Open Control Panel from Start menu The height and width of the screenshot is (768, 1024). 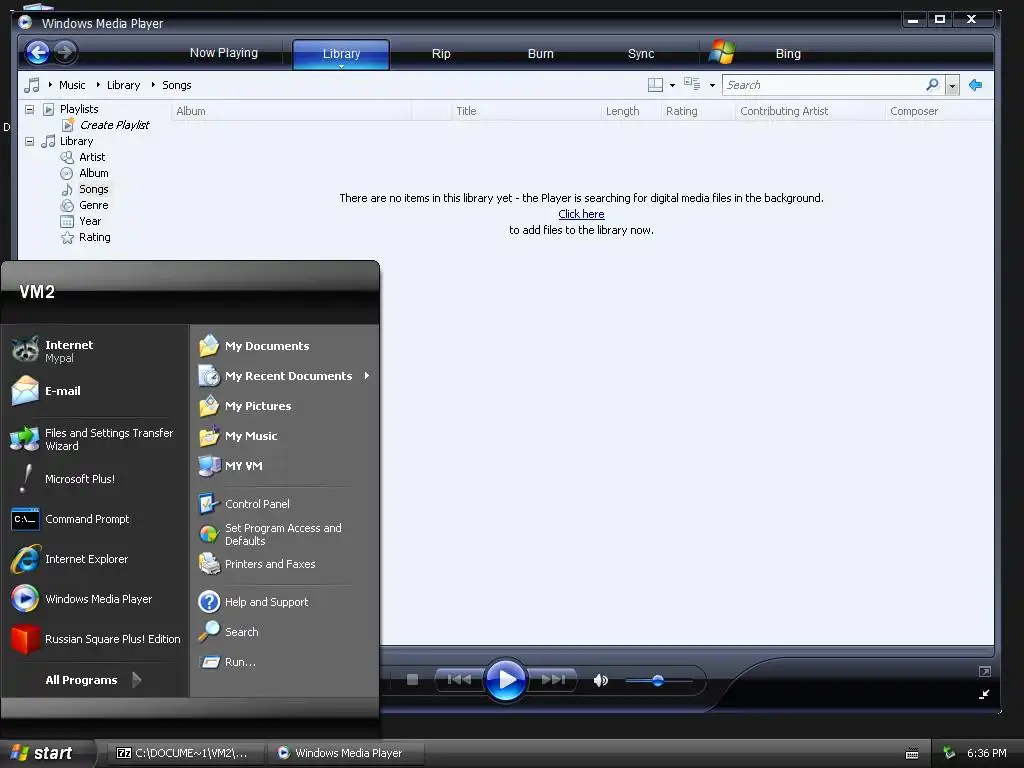(x=284, y=504)
